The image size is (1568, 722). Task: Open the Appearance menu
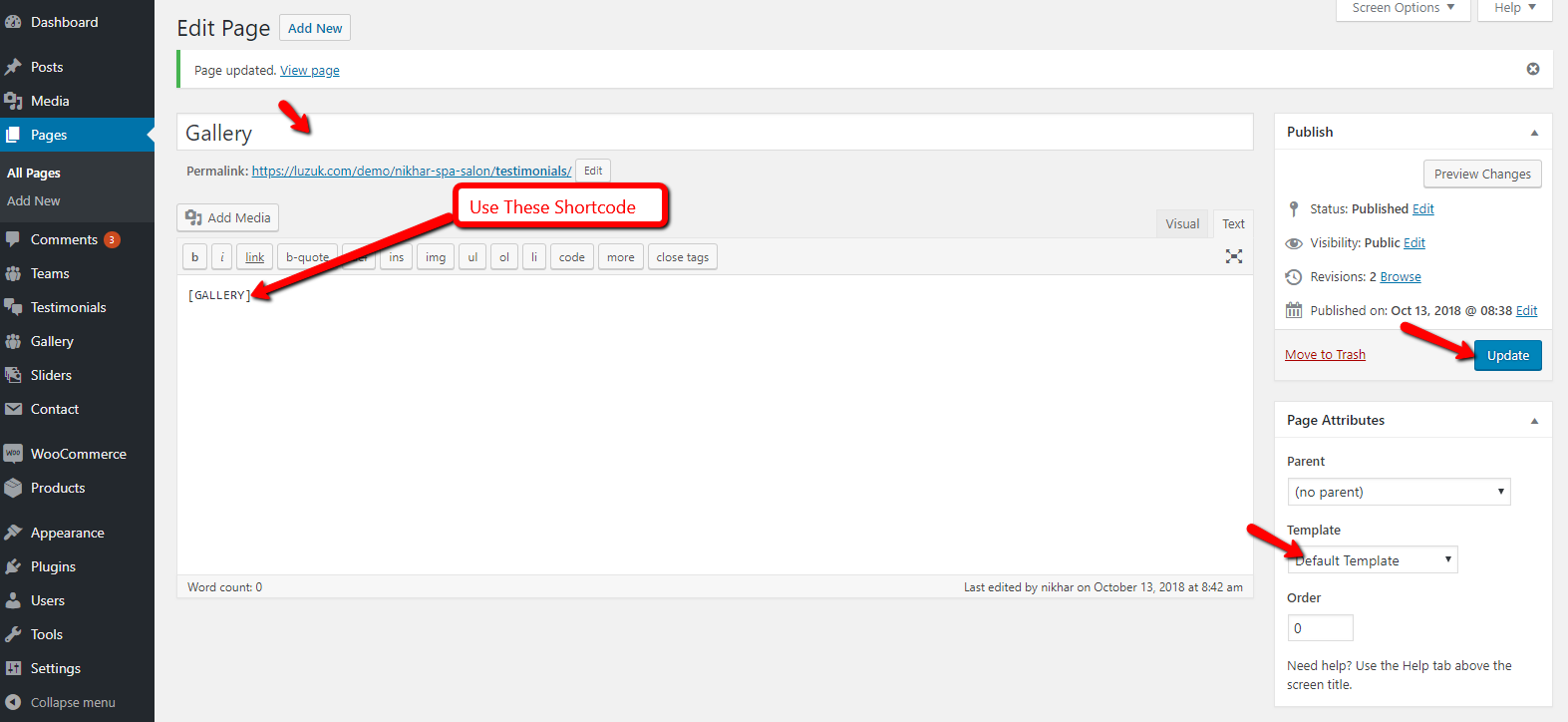coord(67,533)
